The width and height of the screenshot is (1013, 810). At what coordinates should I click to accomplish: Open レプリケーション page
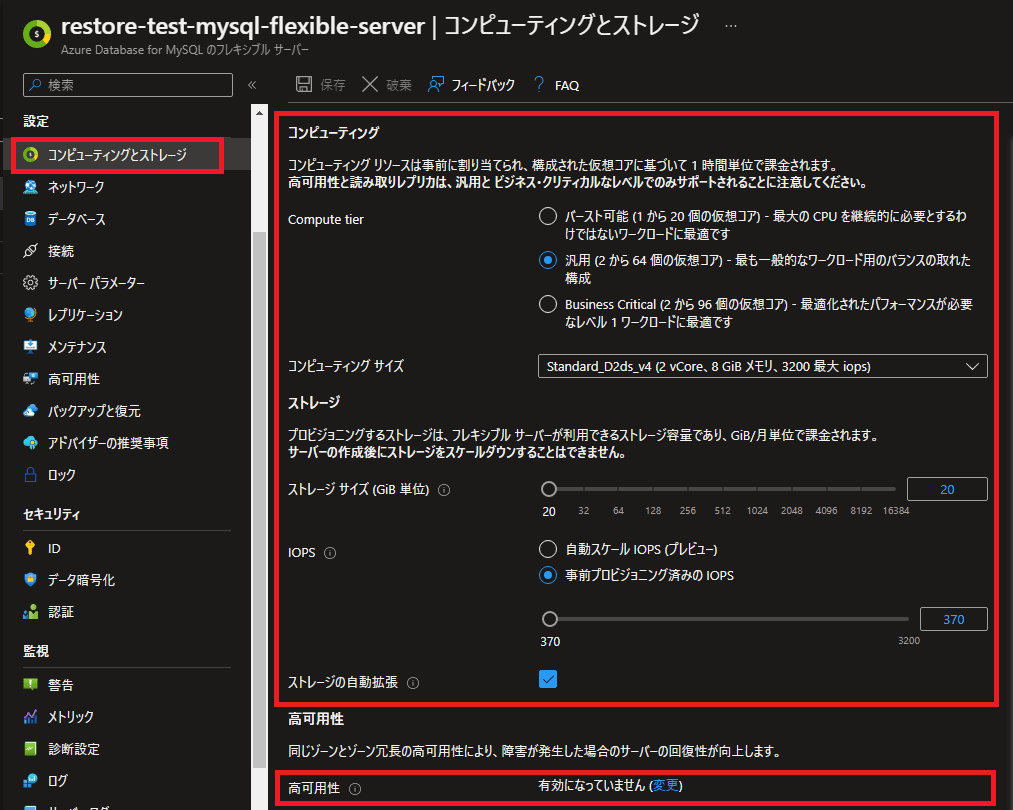coord(85,315)
